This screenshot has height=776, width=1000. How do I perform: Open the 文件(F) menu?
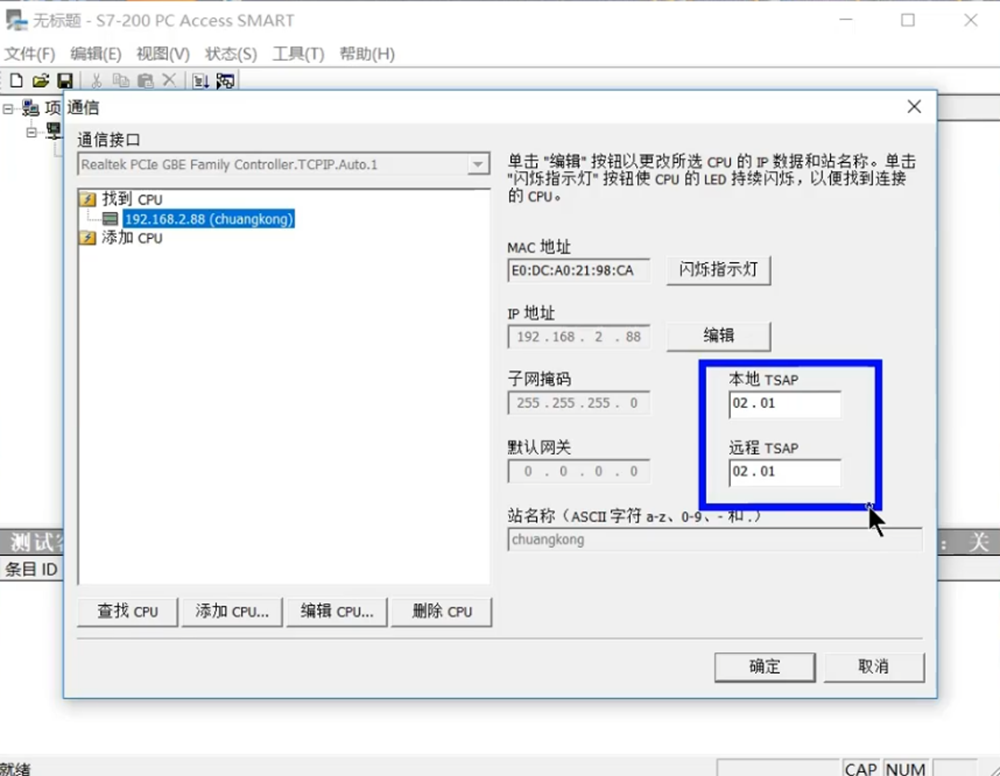[x=30, y=54]
